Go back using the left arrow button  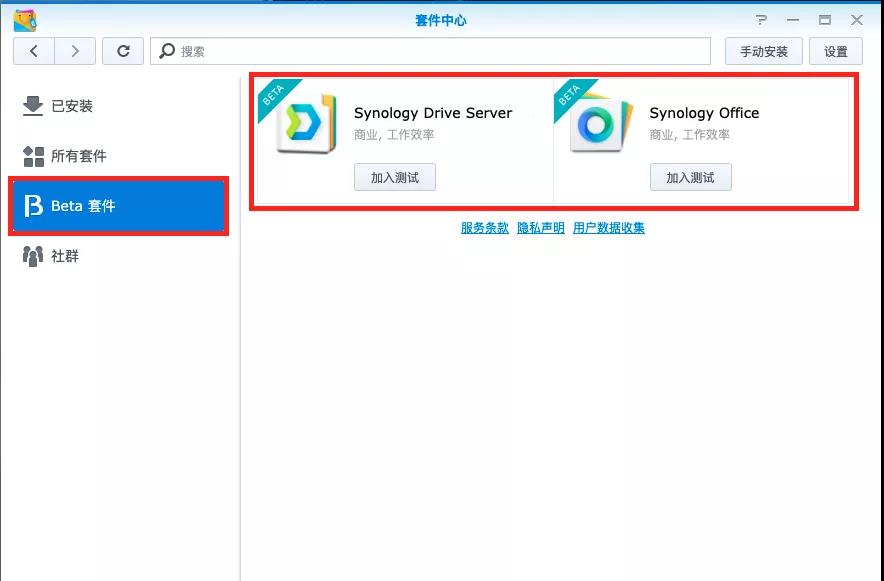[x=34, y=51]
